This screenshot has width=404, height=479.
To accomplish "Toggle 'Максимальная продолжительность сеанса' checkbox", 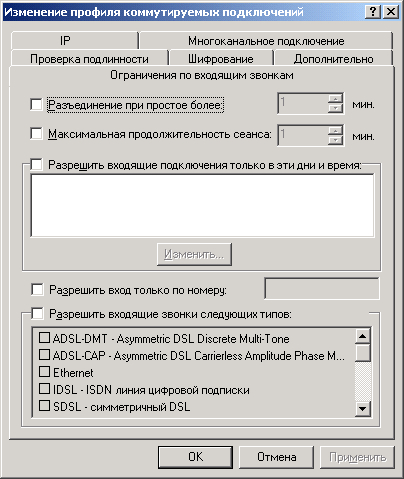I will 36,134.
